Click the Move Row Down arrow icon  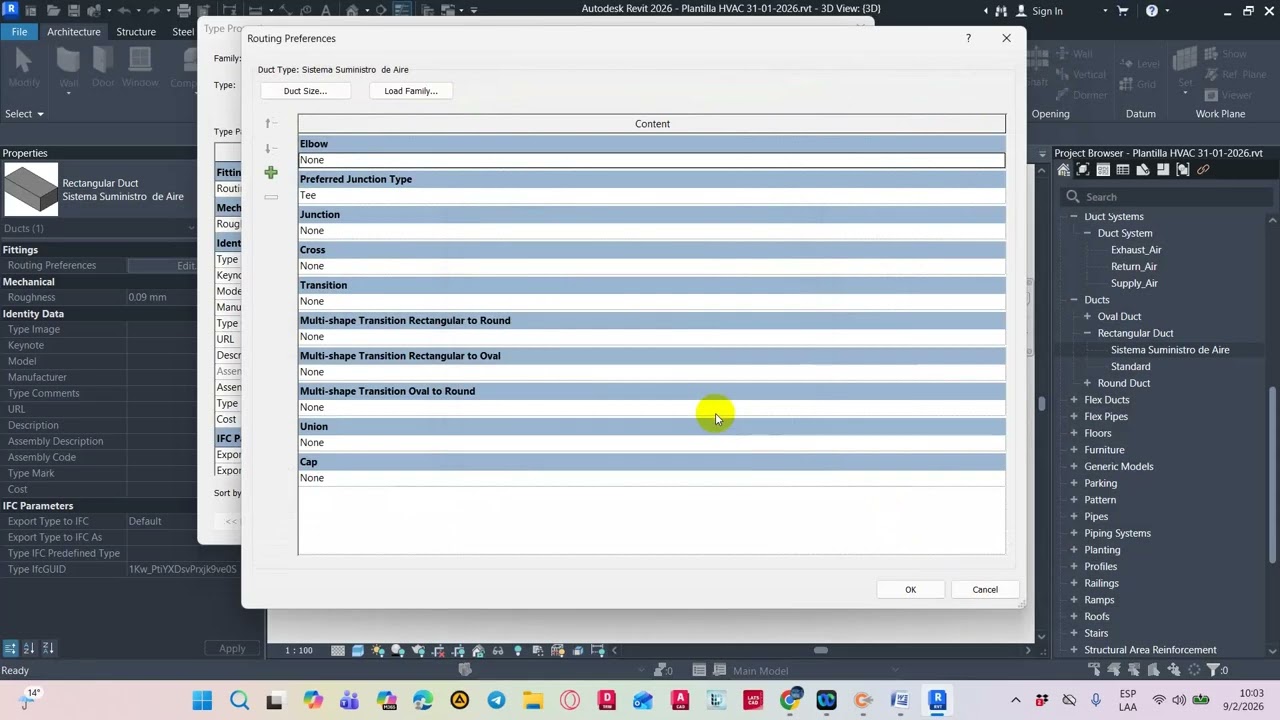coord(271,149)
